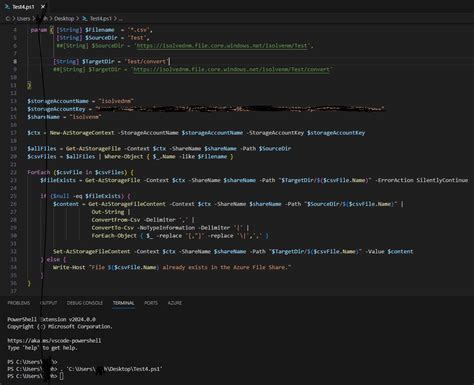Viewport: 474px width, 385px height.
Task: Click line number 13 in the gutter
Action: [x=13, y=101]
